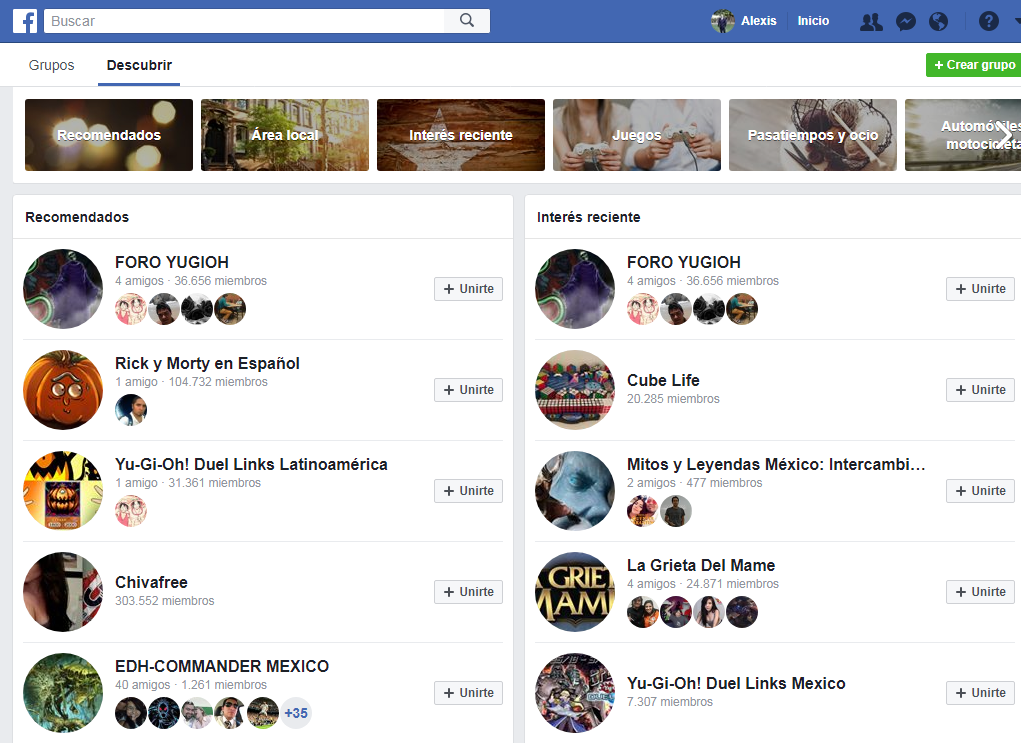Join Yu-Gi-Oh! Duel Links Mexico group
Viewport: 1021px width, 743px height.
980,692
